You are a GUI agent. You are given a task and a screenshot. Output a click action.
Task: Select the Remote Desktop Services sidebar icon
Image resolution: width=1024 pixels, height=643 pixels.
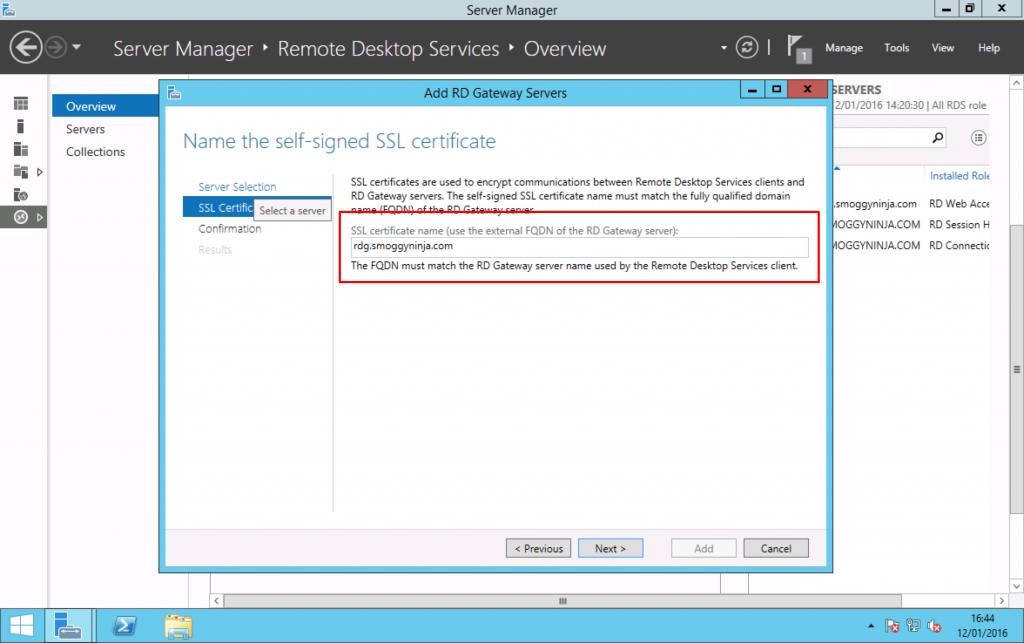pos(22,217)
